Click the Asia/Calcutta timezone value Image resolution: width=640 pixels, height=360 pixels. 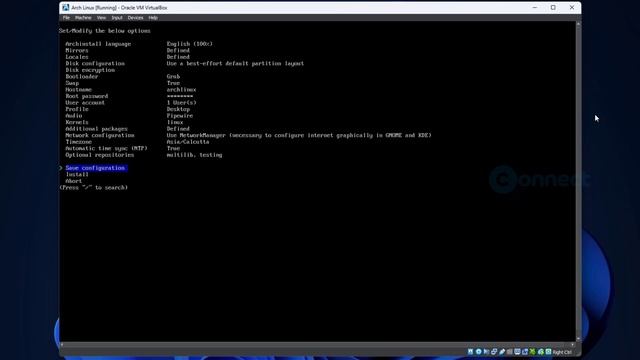tap(188, 142)
